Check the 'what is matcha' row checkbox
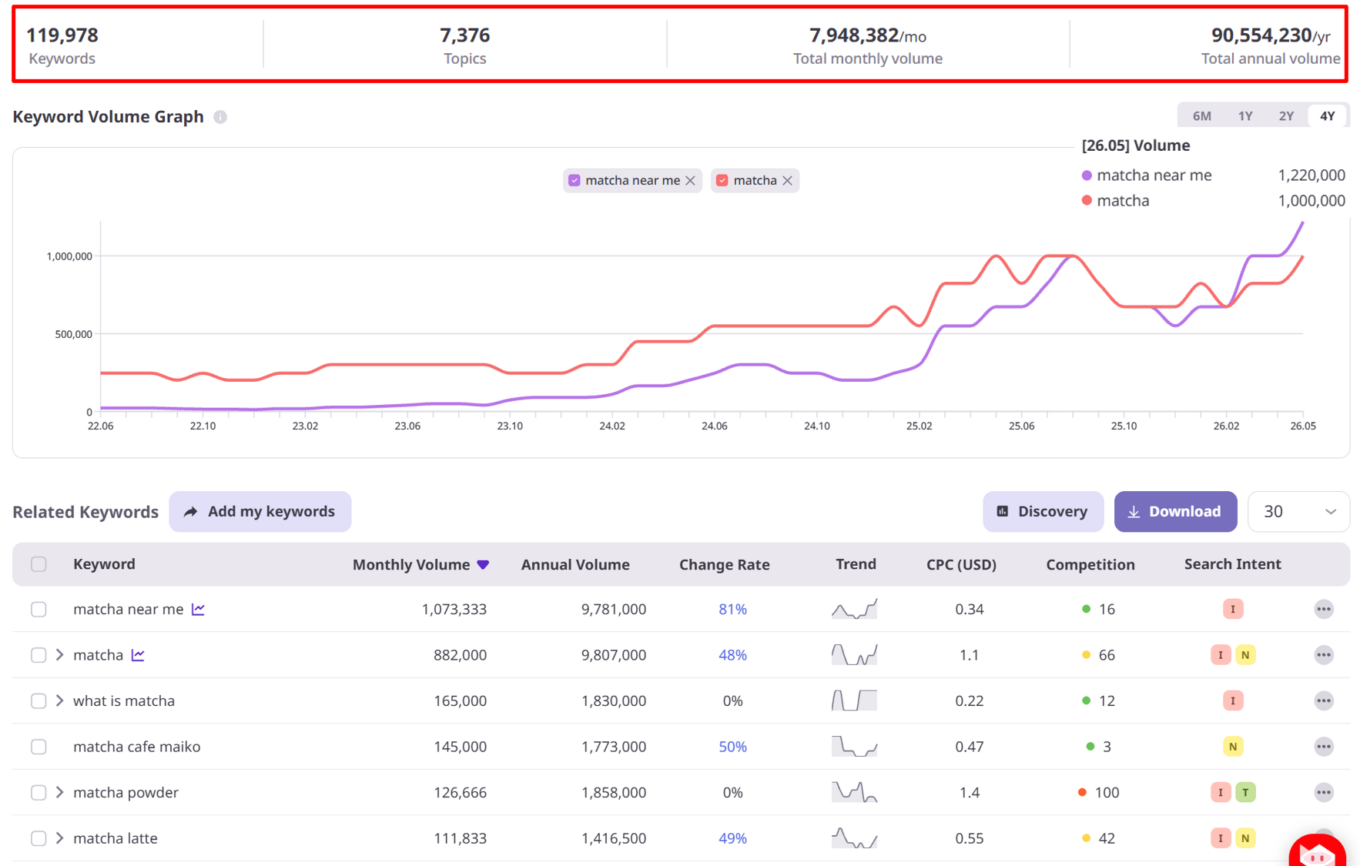The height and width of the screenshot is (866, 1360). coord(39,701)
